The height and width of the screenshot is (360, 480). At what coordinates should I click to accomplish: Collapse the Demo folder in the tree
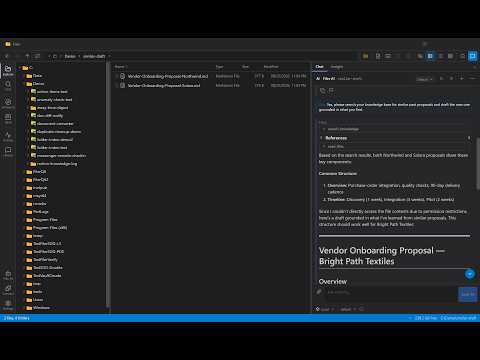25,84
